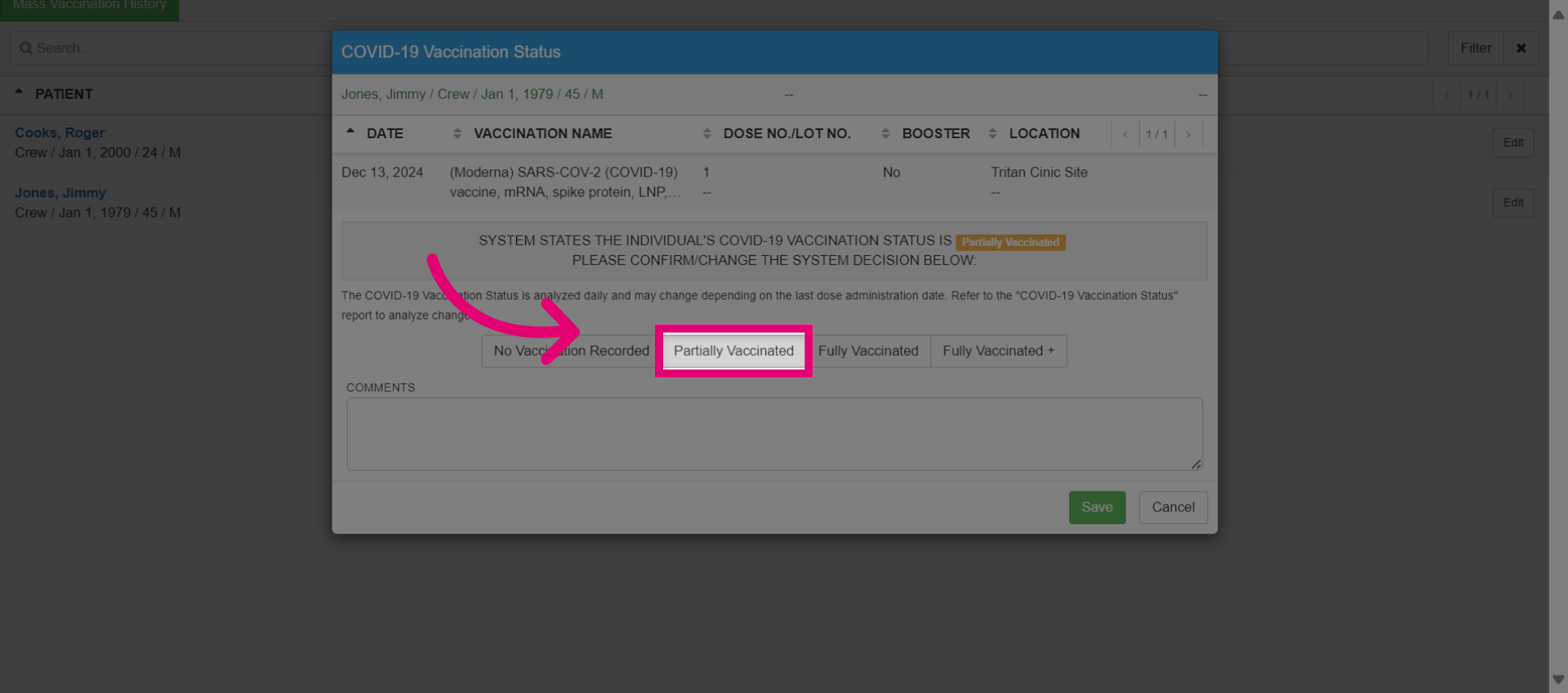Image resolution: width=1568 pixels, height=693 pixels.
Task: Go to previous page in patient list
Action: [x=1447, y=95]
